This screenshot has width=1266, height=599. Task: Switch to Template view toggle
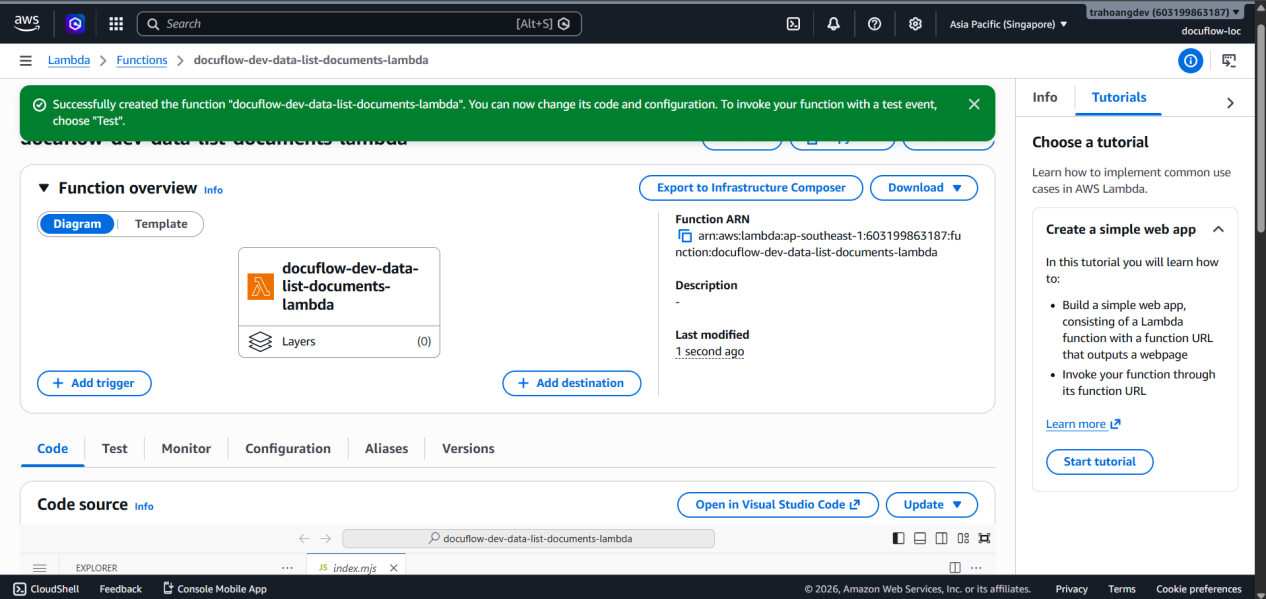pyautogui.click(x=161, y=224)
